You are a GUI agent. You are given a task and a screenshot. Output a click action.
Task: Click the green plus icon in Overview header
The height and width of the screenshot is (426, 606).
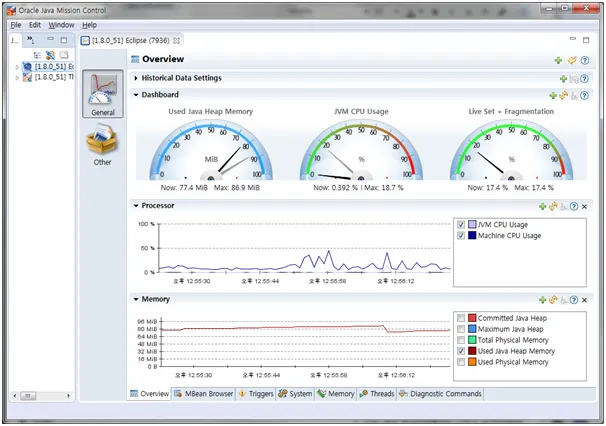pos(558,60)
